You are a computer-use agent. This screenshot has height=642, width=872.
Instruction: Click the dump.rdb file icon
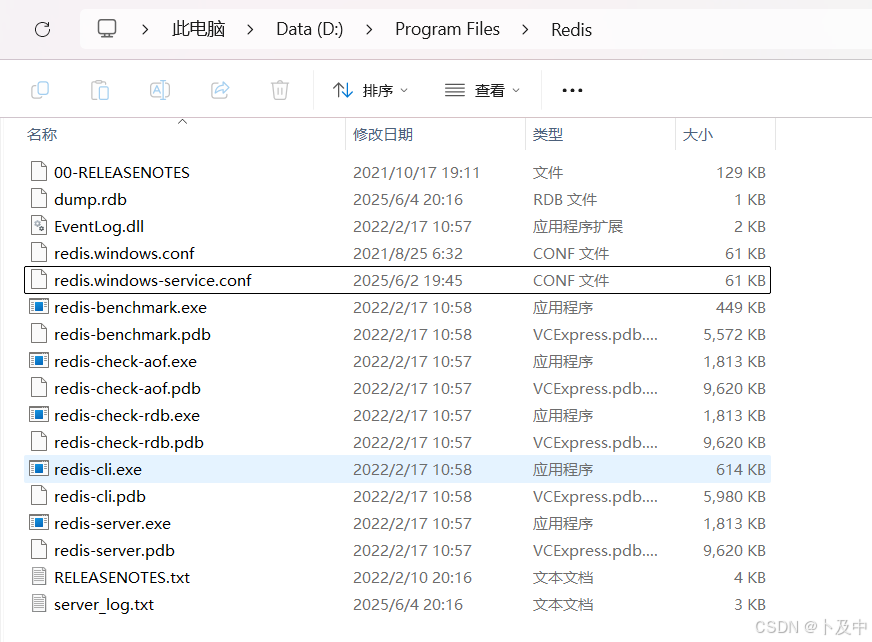39,198
